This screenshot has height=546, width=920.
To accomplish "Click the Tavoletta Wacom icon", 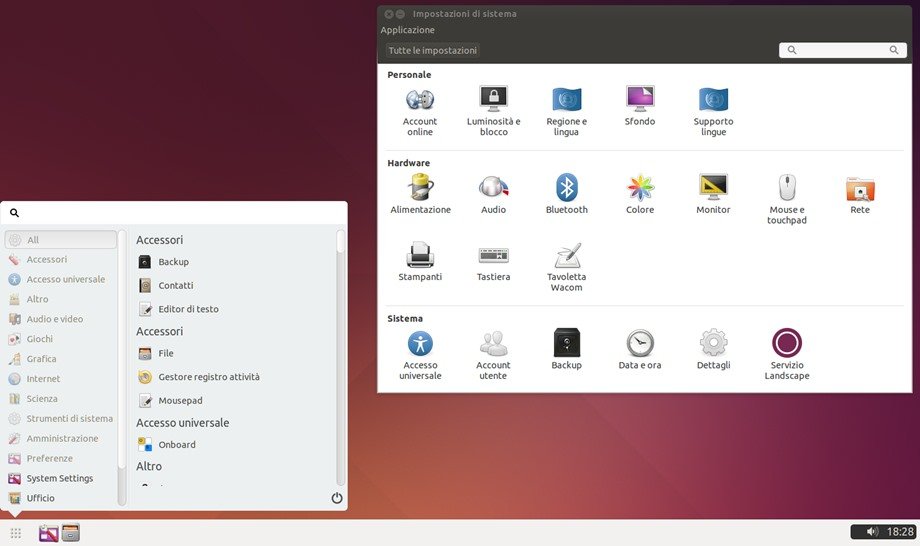I will tap(567, 256).
